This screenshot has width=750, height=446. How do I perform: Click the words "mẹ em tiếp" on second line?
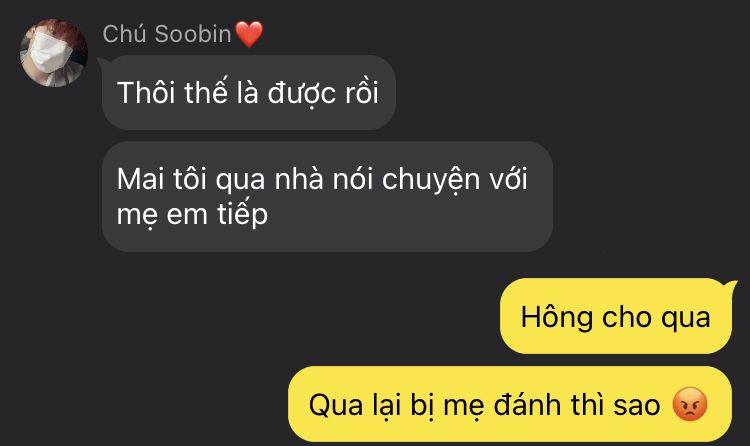pyautogui.click(x=192, y=214)
